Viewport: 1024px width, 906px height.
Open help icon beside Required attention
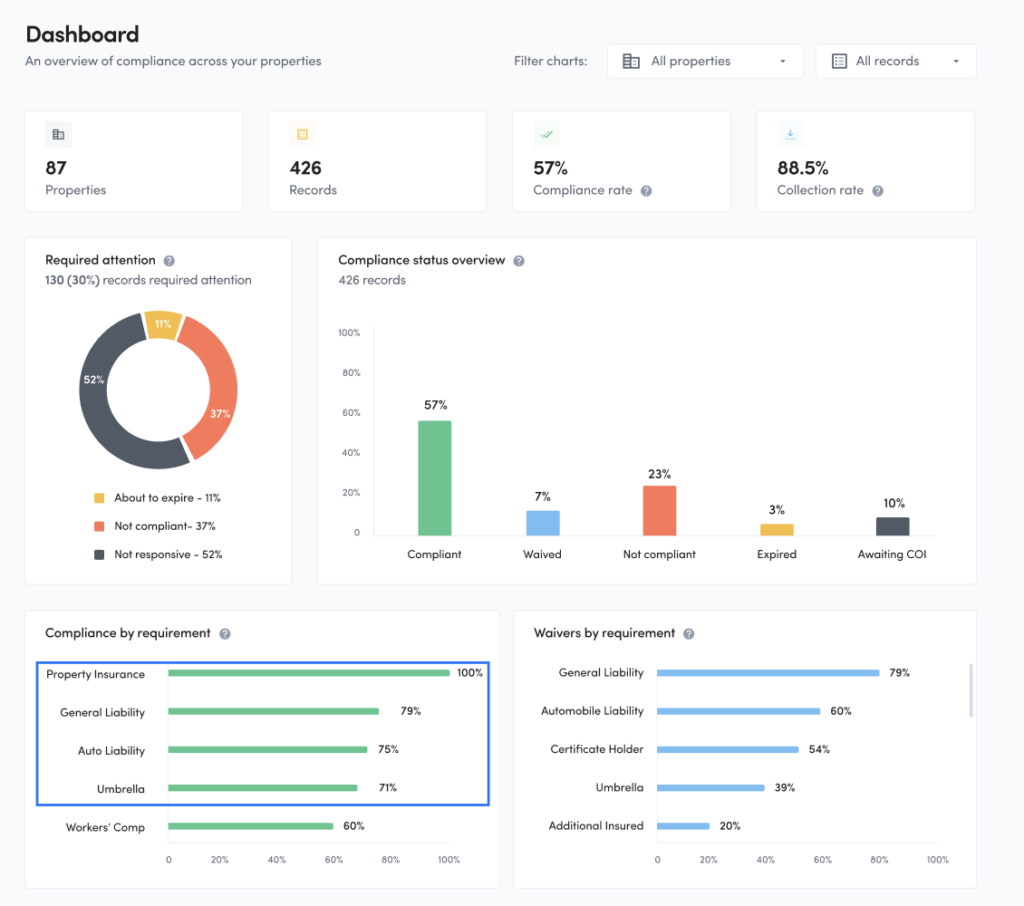click(x=169, y=261)
